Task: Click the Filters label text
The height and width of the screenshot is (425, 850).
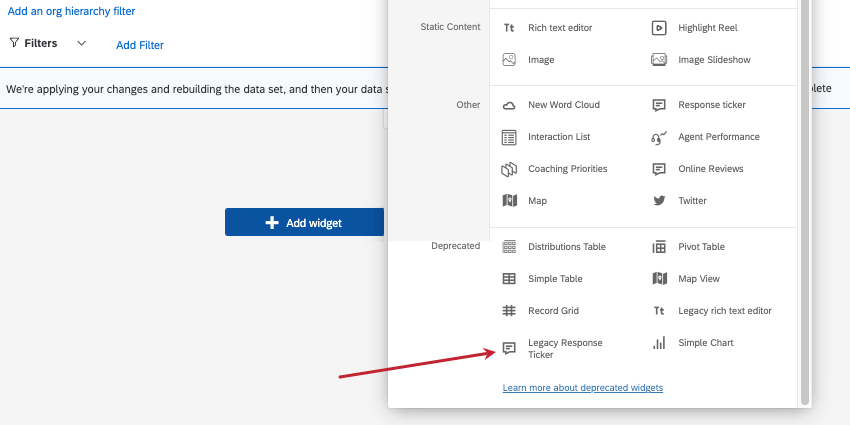Action: [41, 43]
